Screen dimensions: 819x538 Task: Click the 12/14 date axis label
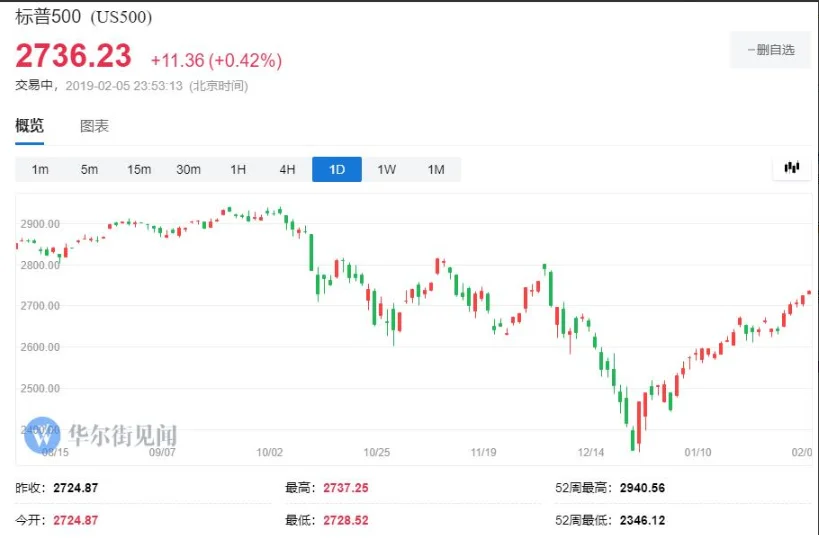[591, 452]
